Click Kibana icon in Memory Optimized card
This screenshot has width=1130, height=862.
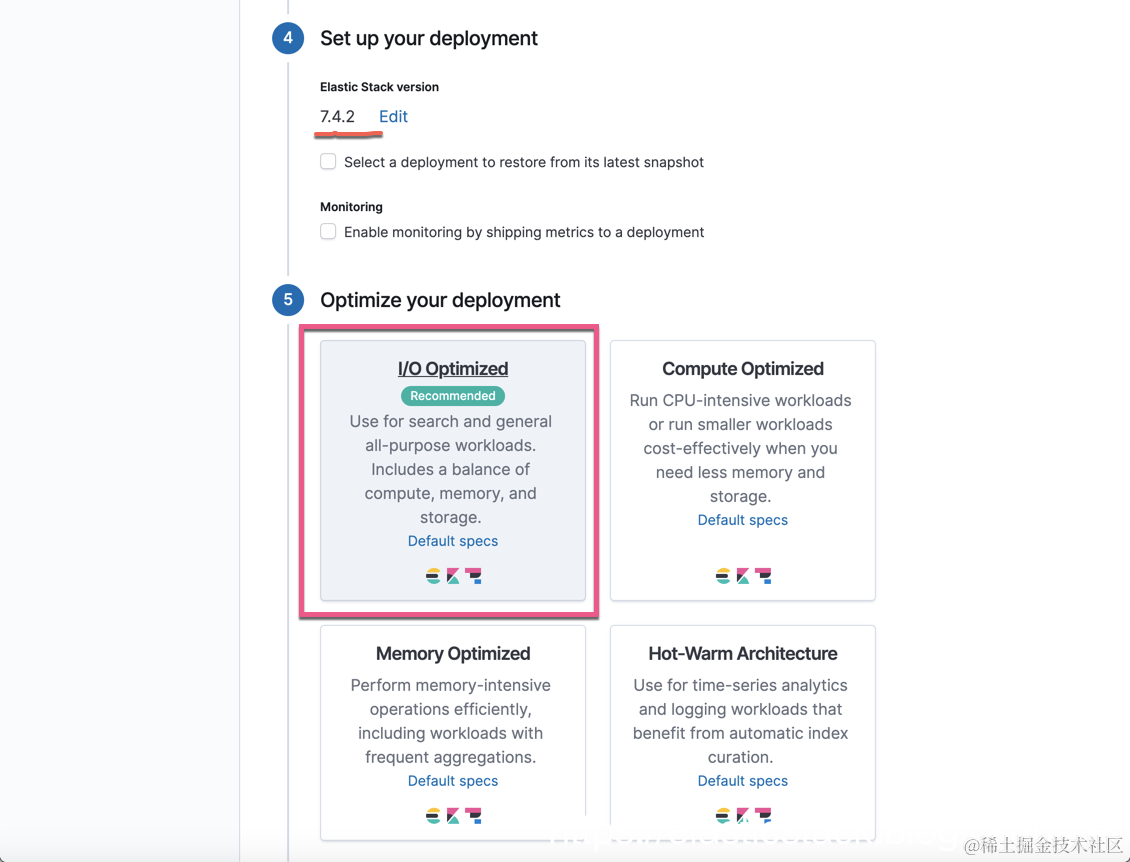tap(453, 816)
